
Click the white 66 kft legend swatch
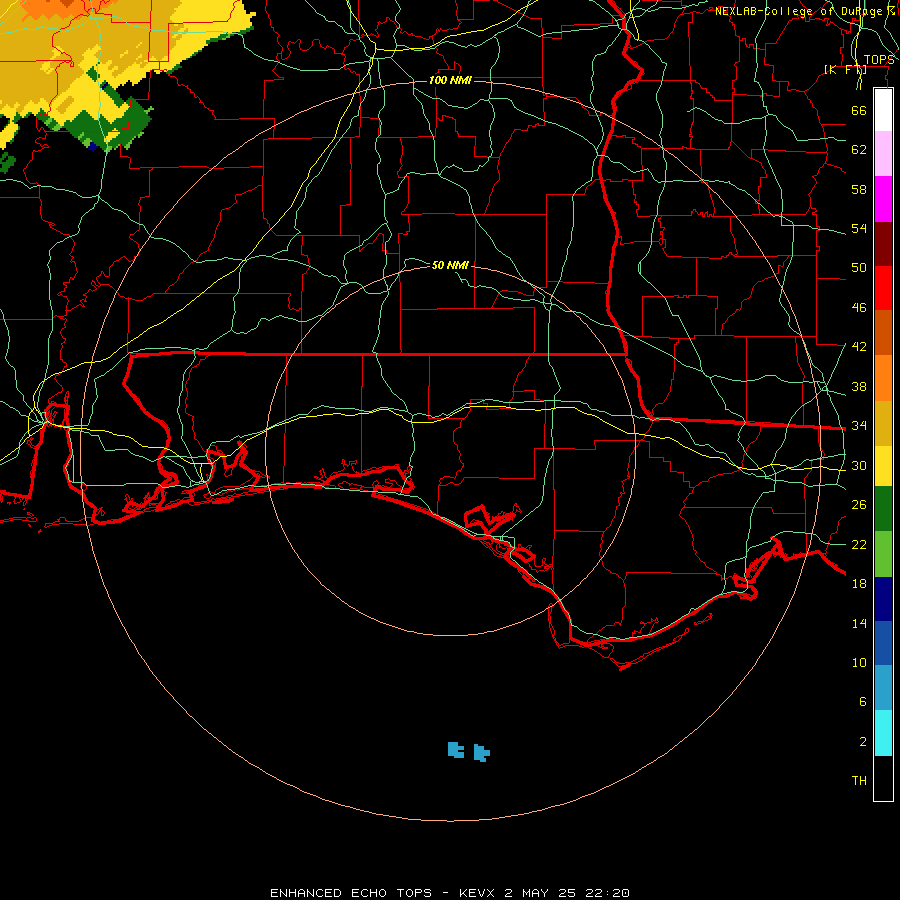coord(883,110)
